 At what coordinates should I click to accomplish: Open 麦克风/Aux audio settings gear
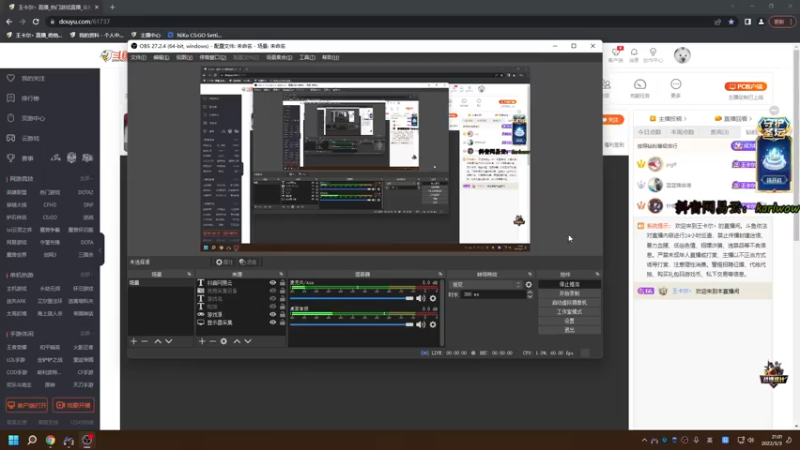pyautogui.click(x=433, y=298)
